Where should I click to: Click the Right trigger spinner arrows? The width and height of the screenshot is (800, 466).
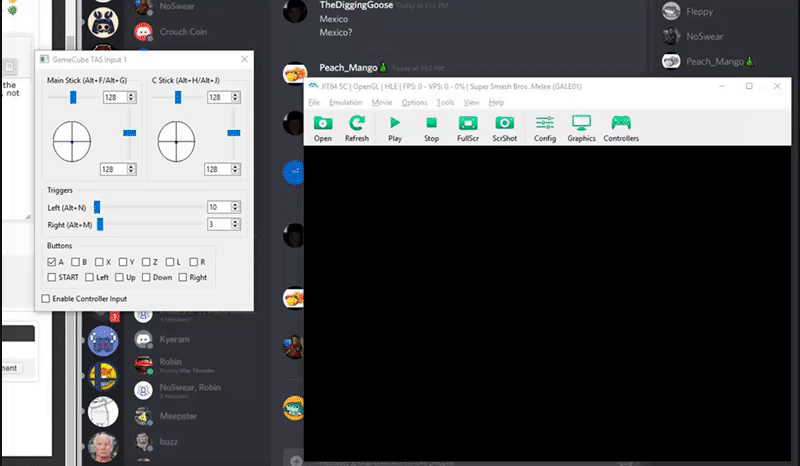[235, 224]
